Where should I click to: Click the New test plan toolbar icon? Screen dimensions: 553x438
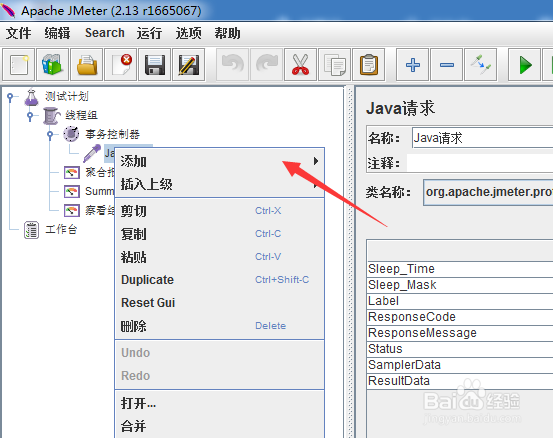18,65
